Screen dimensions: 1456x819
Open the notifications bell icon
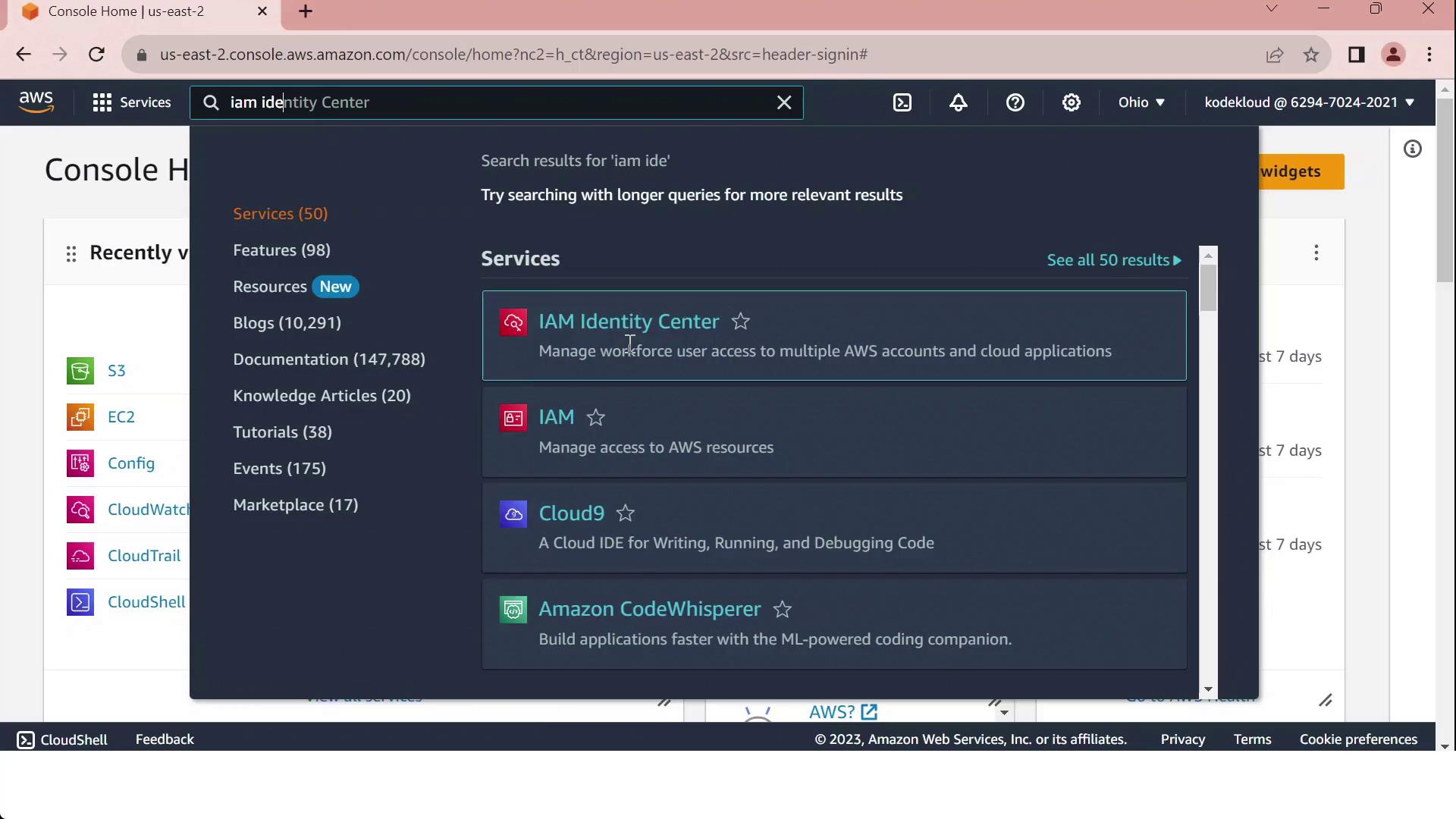(x=959, y=102)
